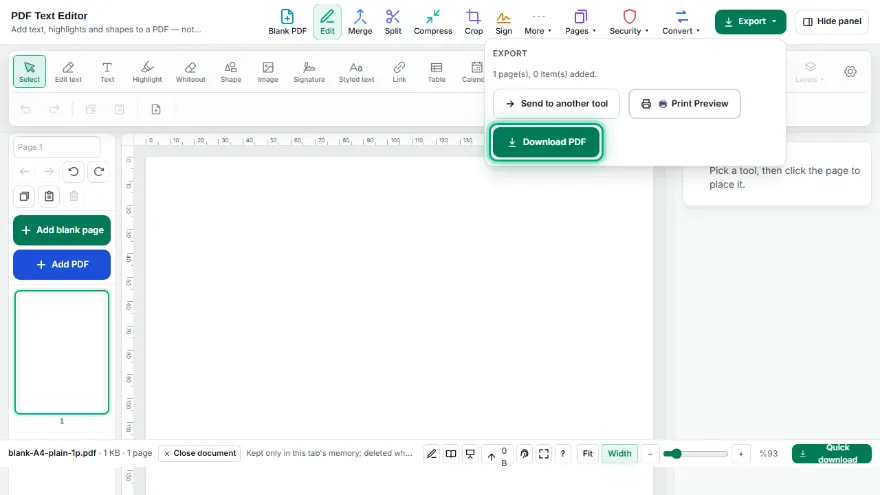880x495 pixels.
Task: Click the PDF Text Editor title
Action: pos(49,16)
